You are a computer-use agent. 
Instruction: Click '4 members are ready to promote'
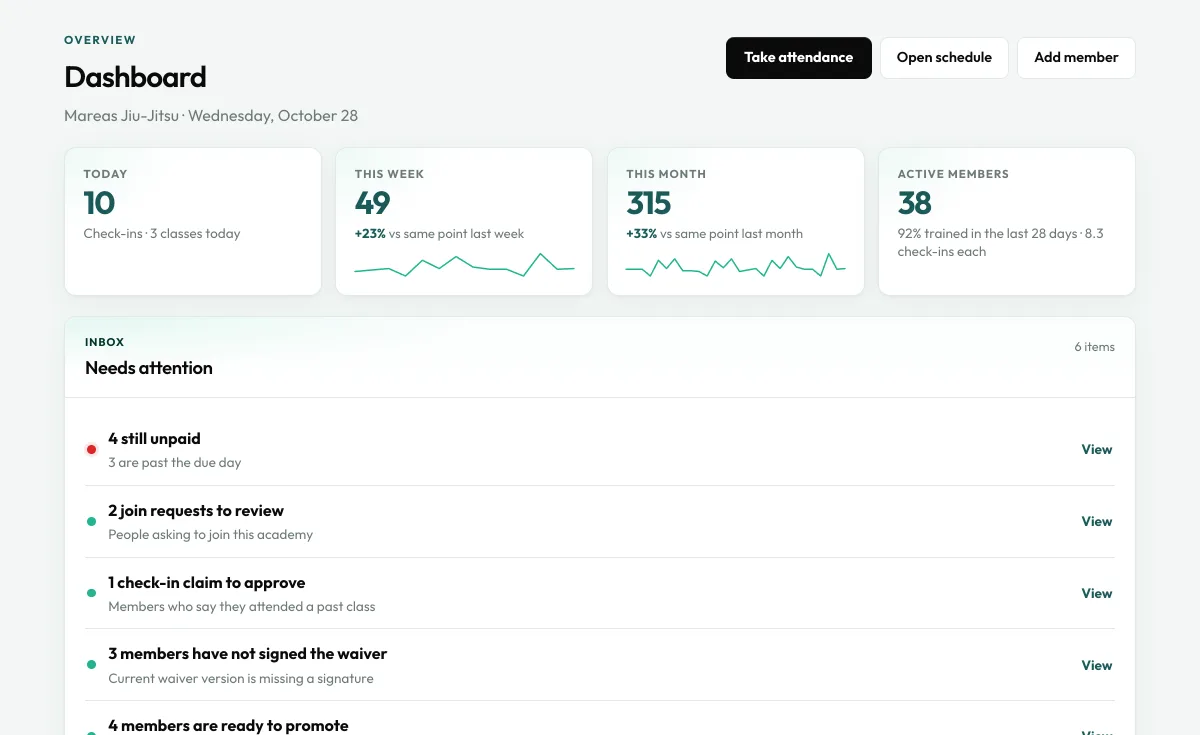click(x=228, y=726)
